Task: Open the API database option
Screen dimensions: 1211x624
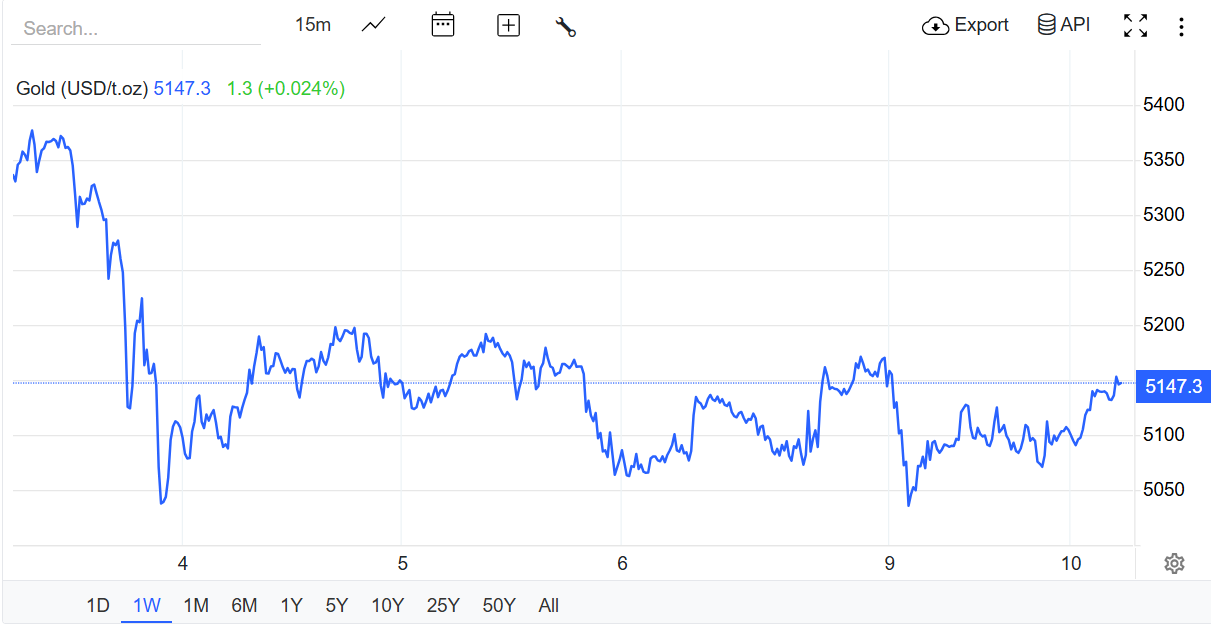Action: click(x=1064, y=25)
